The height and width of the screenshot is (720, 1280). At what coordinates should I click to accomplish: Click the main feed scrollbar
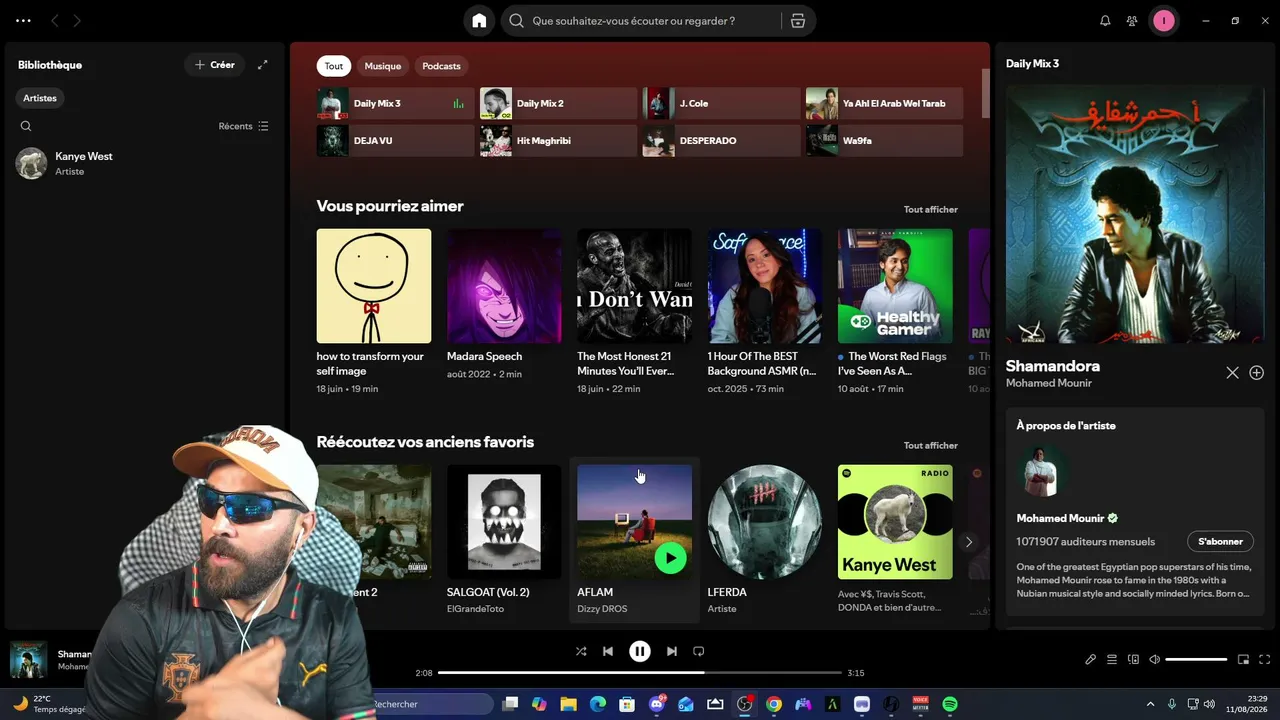click(985, 93)
